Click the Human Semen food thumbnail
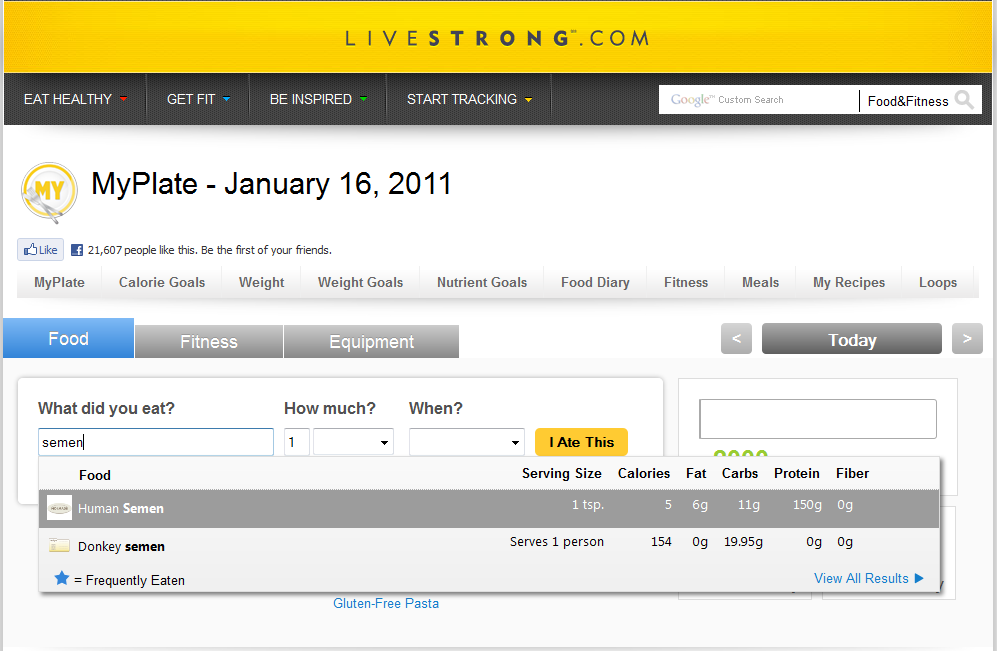 tap(59, 508)
